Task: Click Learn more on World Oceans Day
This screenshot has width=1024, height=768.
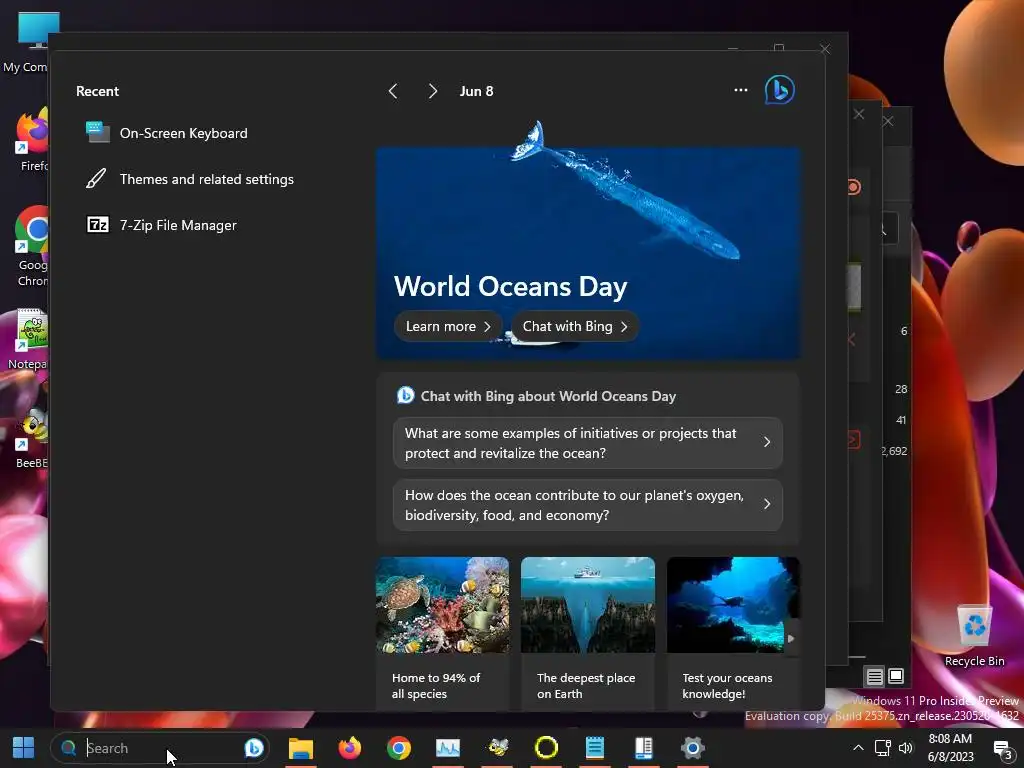Action: (448, 326)
